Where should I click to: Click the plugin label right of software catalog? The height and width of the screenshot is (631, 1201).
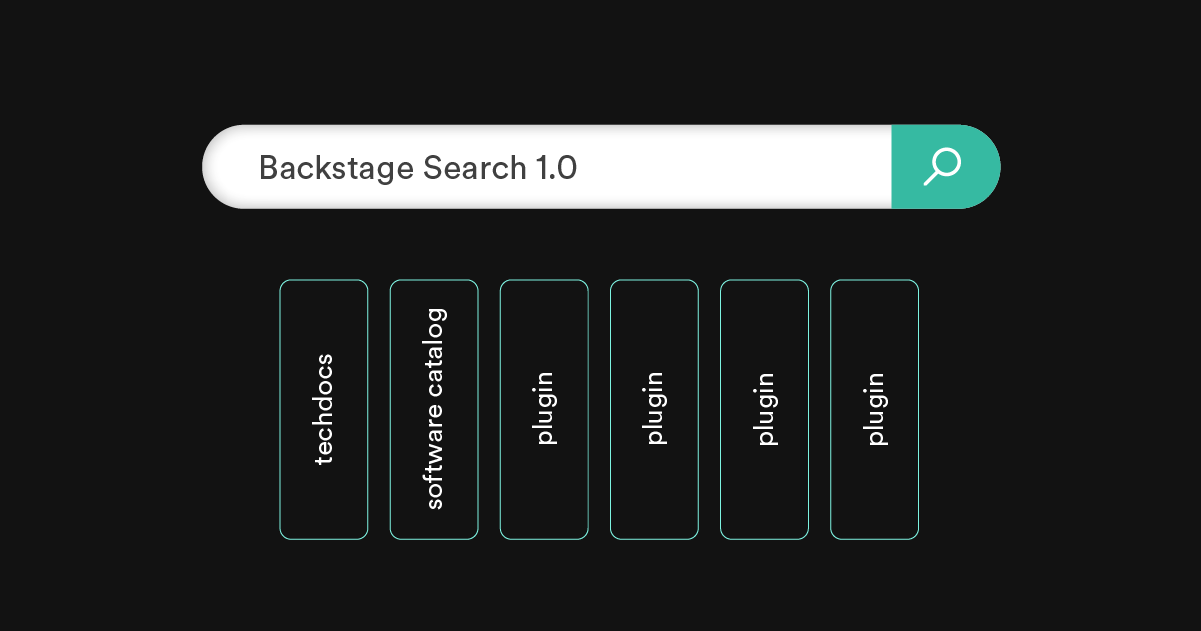(x=545, y=408)
